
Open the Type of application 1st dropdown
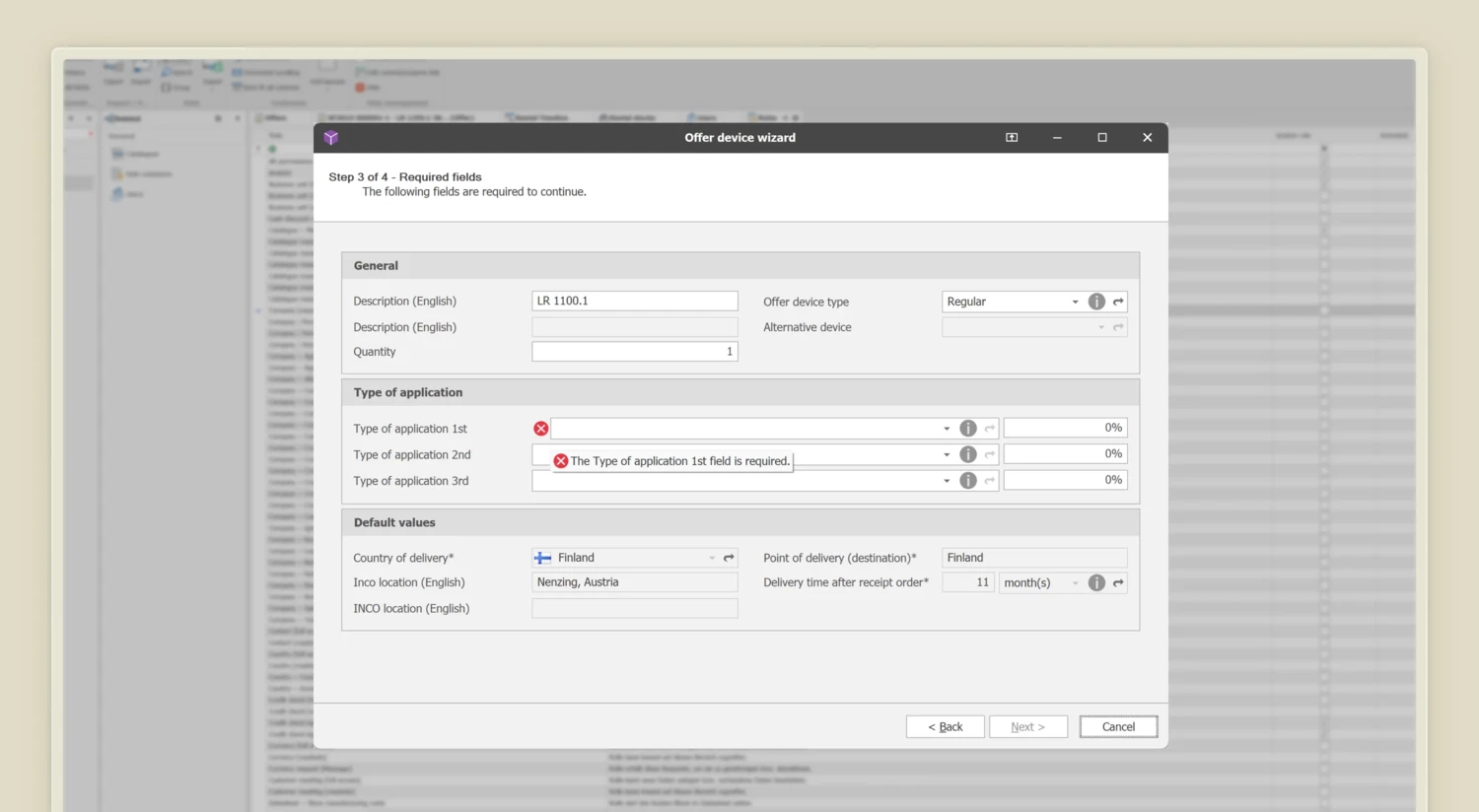pos(947,429)
